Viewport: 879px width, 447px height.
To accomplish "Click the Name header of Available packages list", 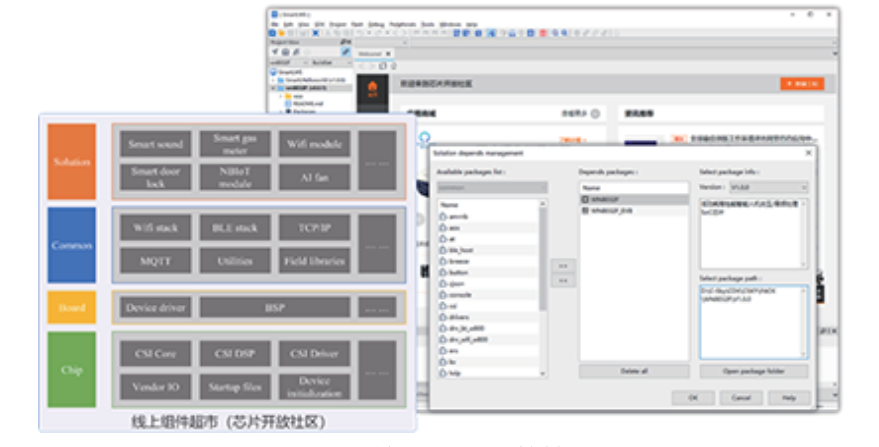I will pyautogui.click(x=487, y=205).
